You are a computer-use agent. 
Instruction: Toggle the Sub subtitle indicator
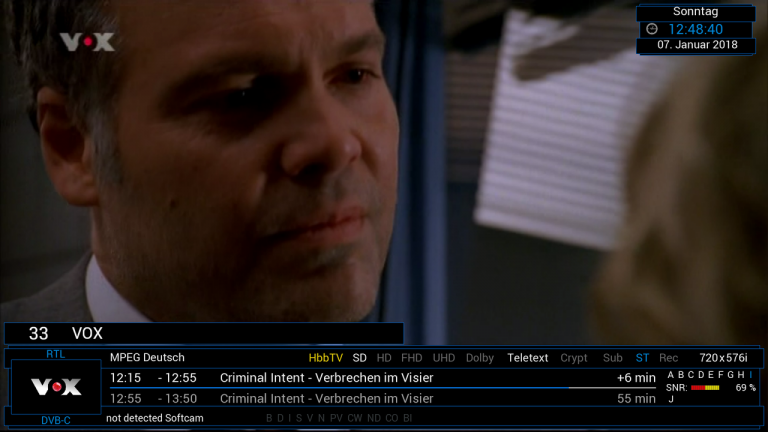point(612,358)
